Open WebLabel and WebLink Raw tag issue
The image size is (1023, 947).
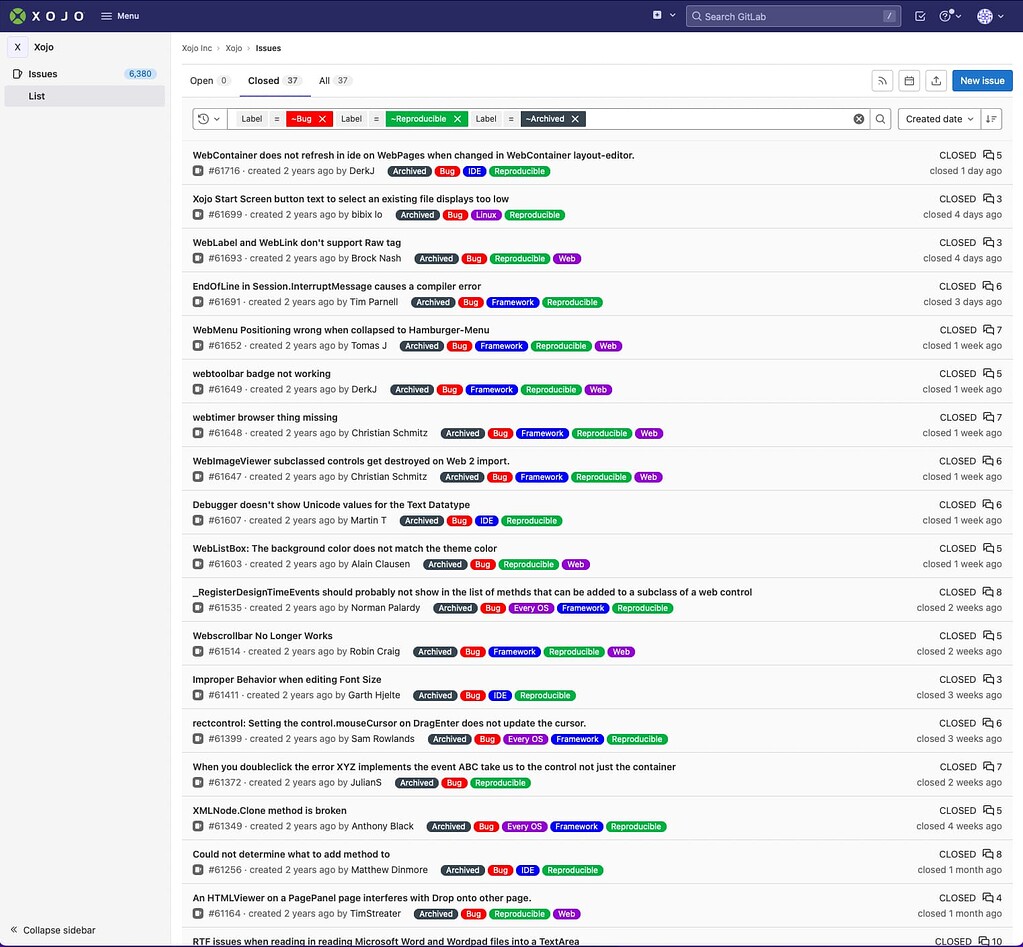tap(297, 243)
